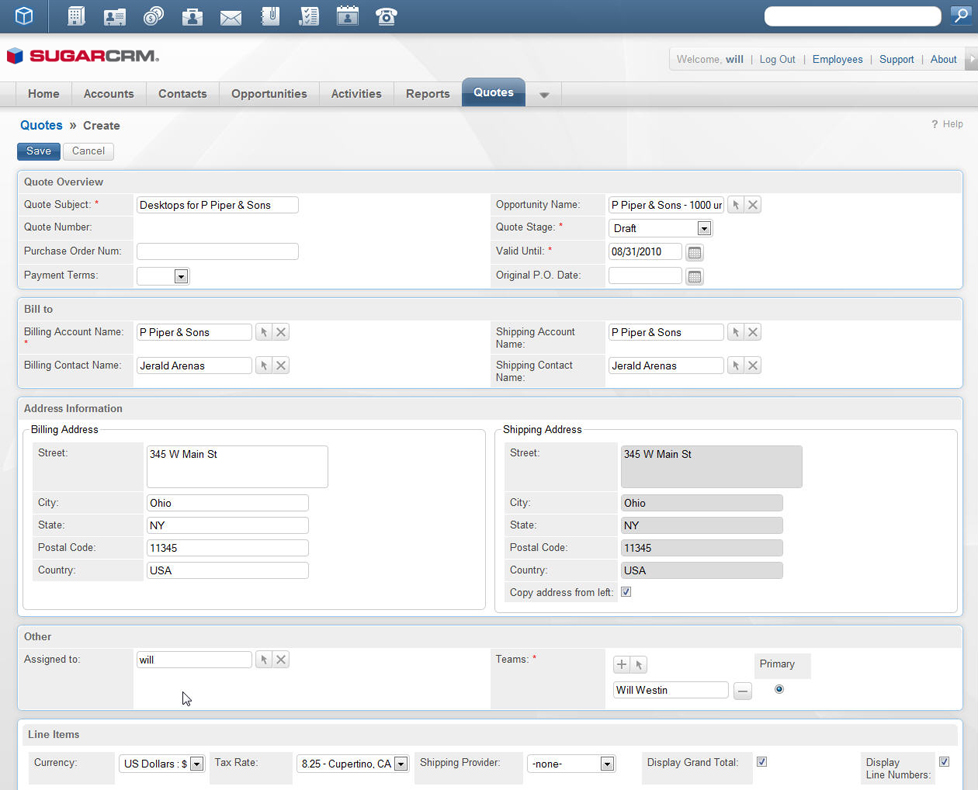The height and width of the screenshot is (790, 978).
Task: Open the Tax Rate dropdown
Action: tap(400, 764)
